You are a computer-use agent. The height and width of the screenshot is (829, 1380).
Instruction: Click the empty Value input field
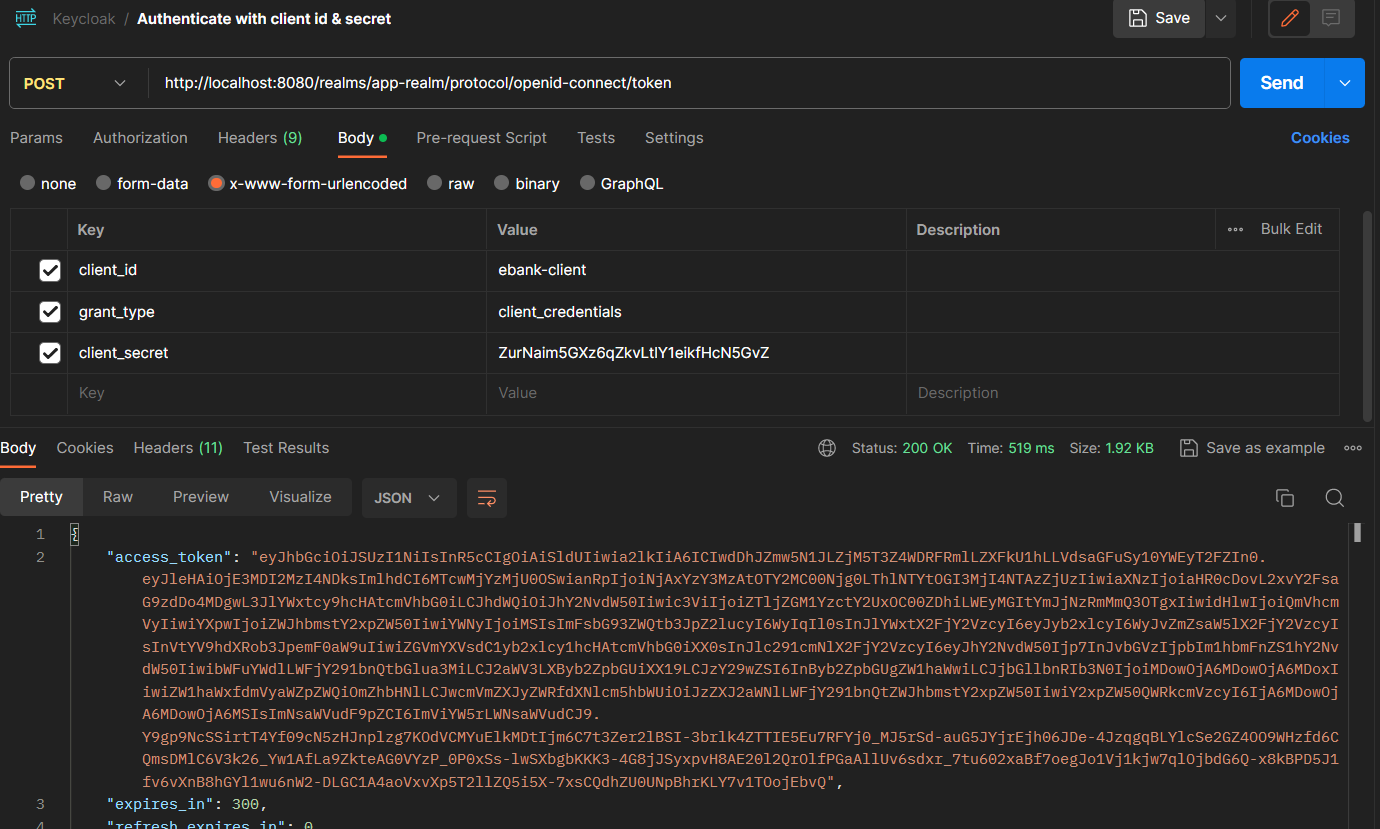[696, 393]
